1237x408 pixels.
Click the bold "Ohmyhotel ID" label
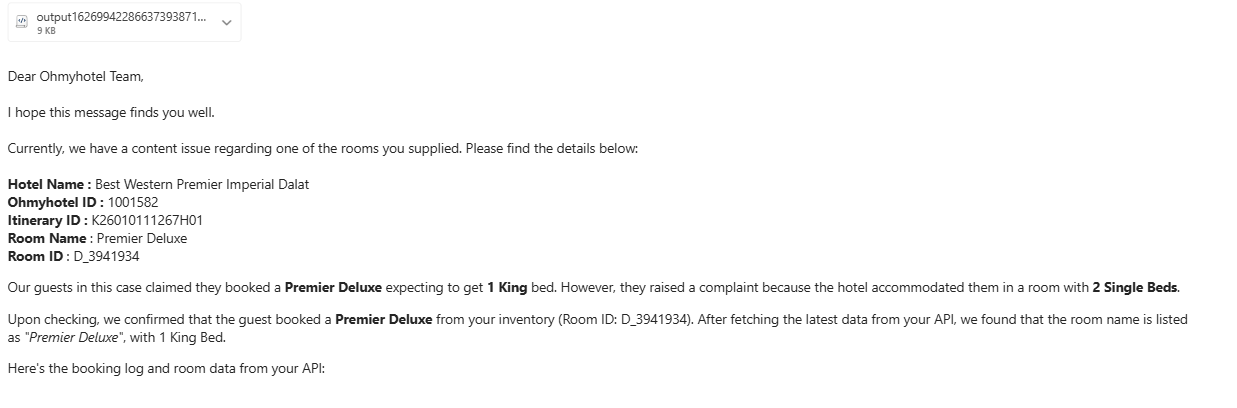click(x=56, y=202)
